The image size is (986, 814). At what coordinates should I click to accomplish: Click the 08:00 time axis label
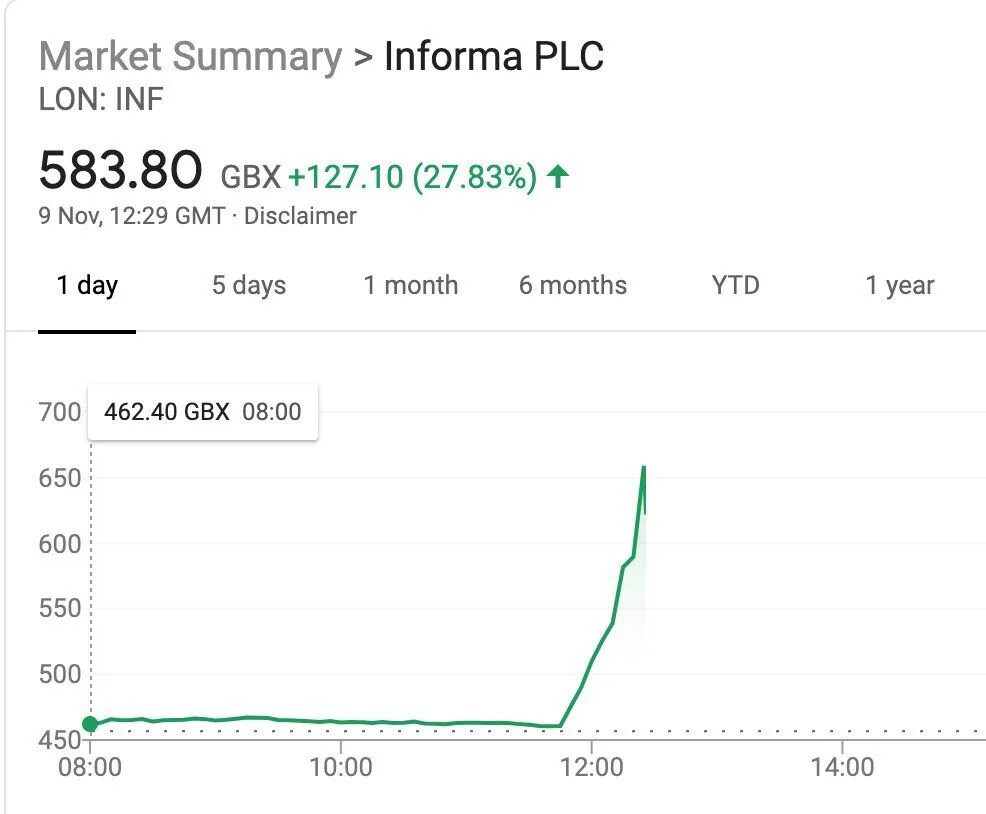click(x=90, y=767)
